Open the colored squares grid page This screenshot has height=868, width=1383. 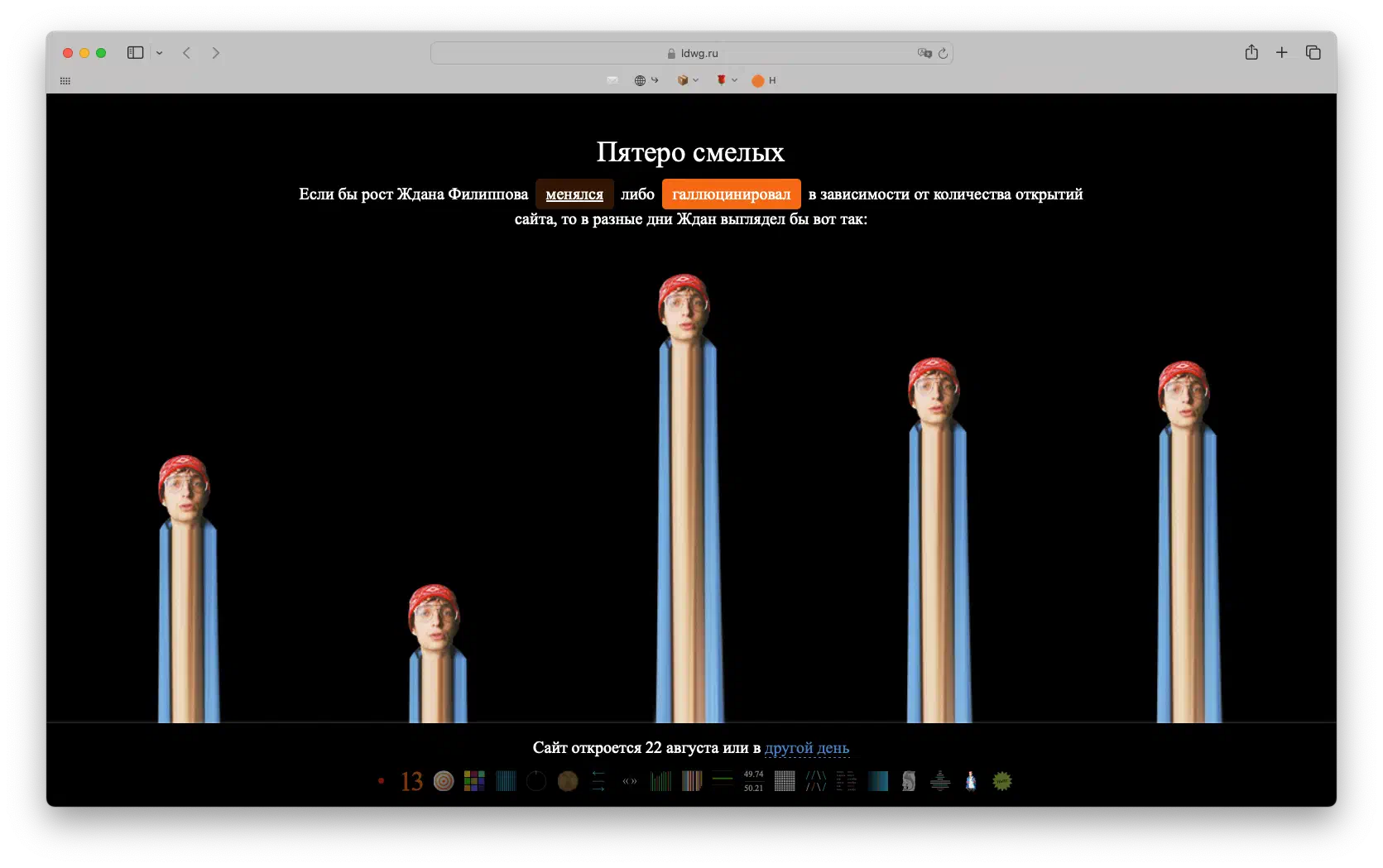(474, 781)
